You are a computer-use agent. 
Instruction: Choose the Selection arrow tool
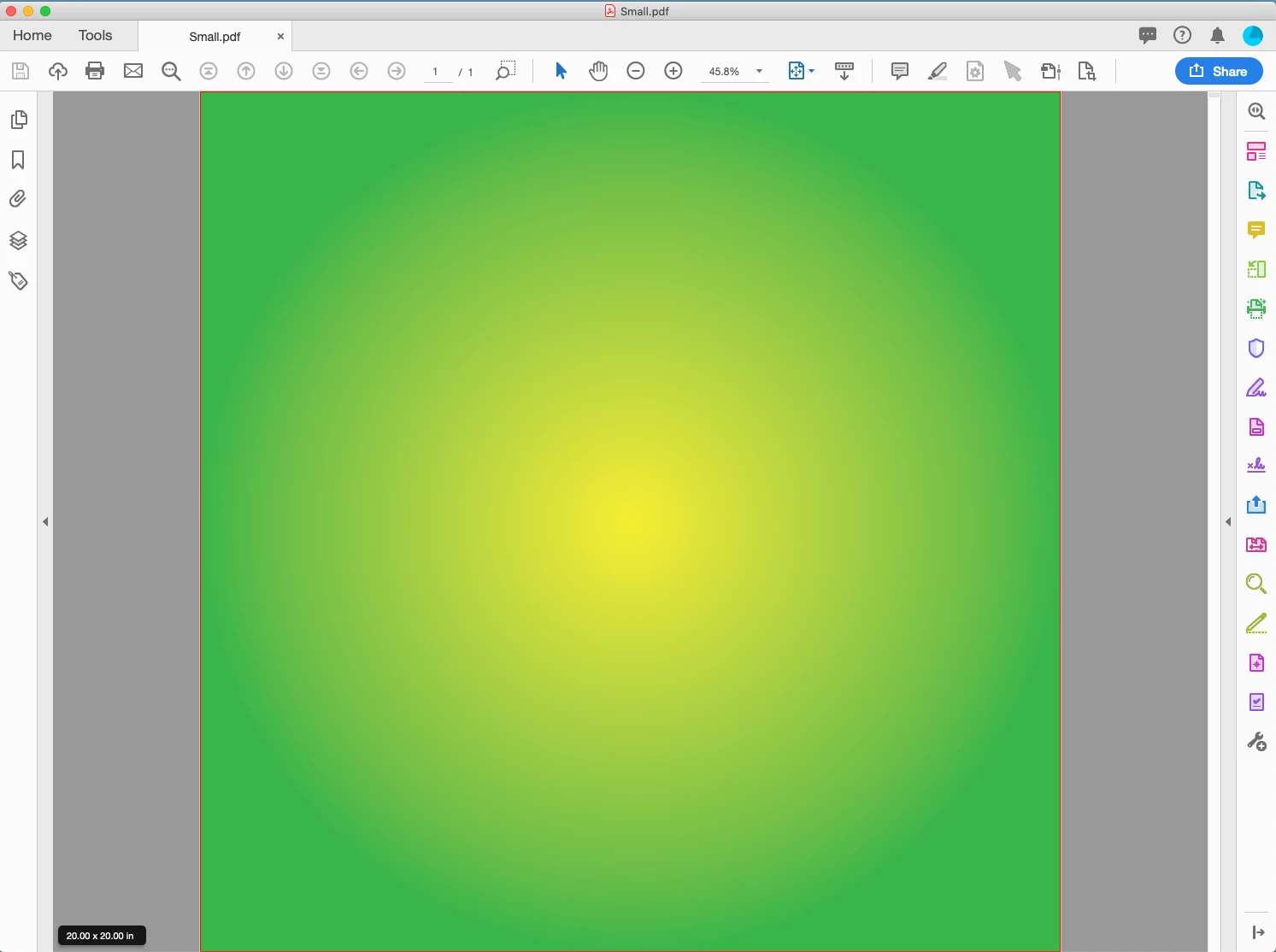pyautogui.click(x=561, y=71)
